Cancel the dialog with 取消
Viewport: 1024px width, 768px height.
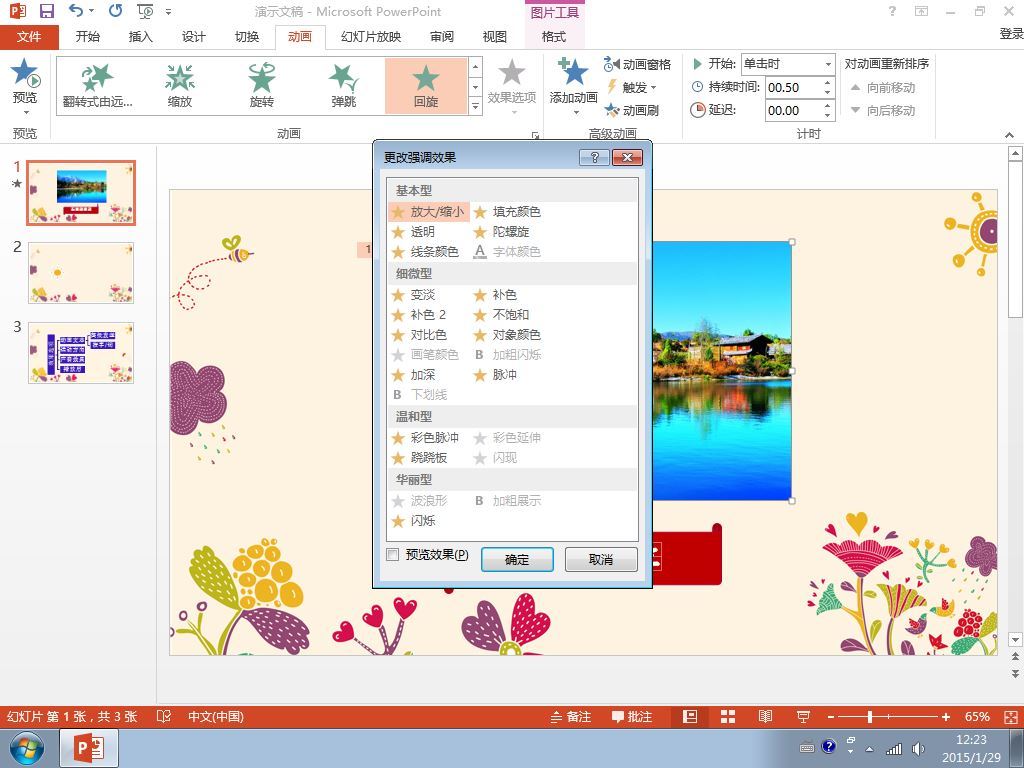(601, 559)
